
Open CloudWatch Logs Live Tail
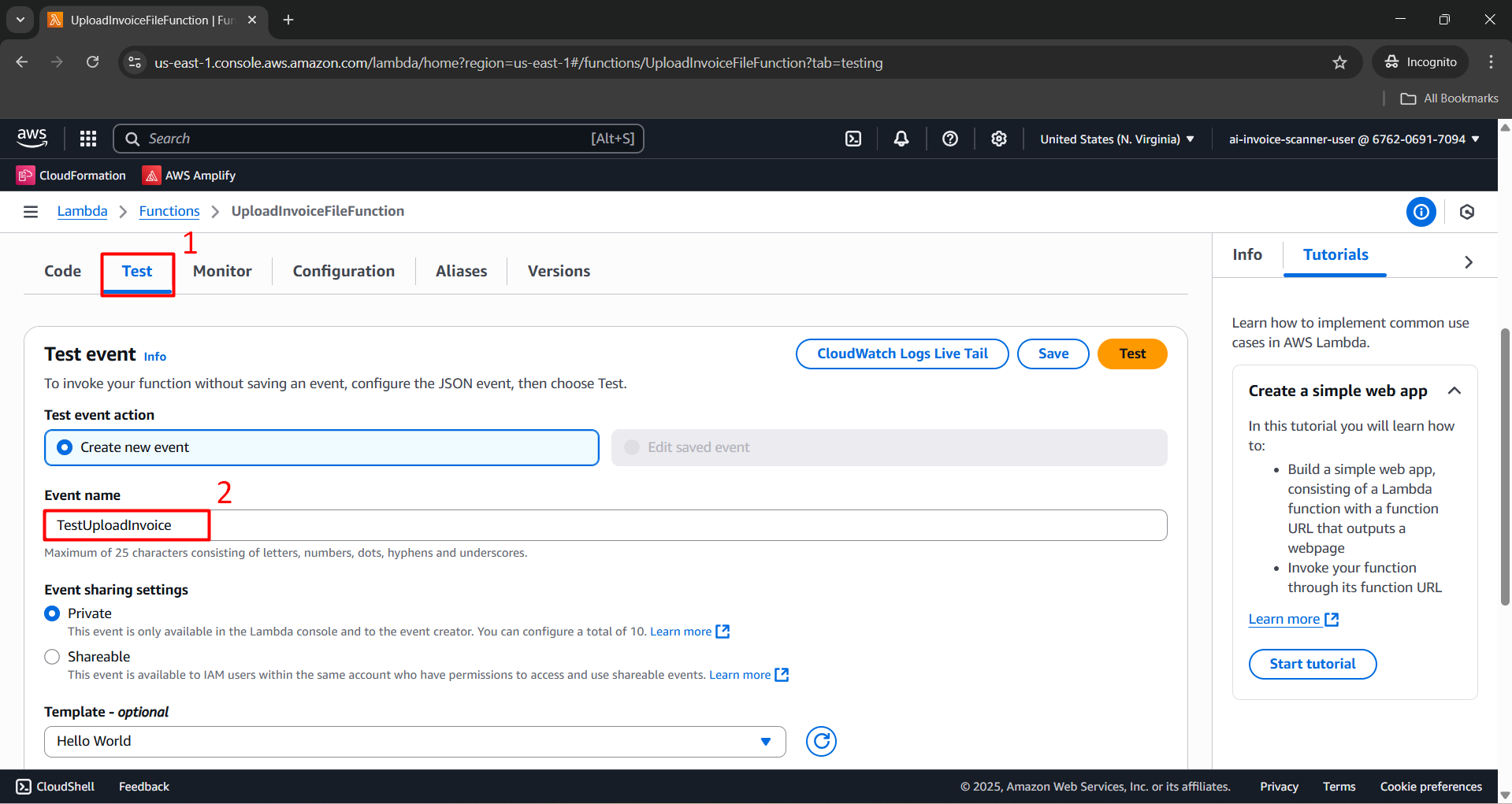coord(902,354)
